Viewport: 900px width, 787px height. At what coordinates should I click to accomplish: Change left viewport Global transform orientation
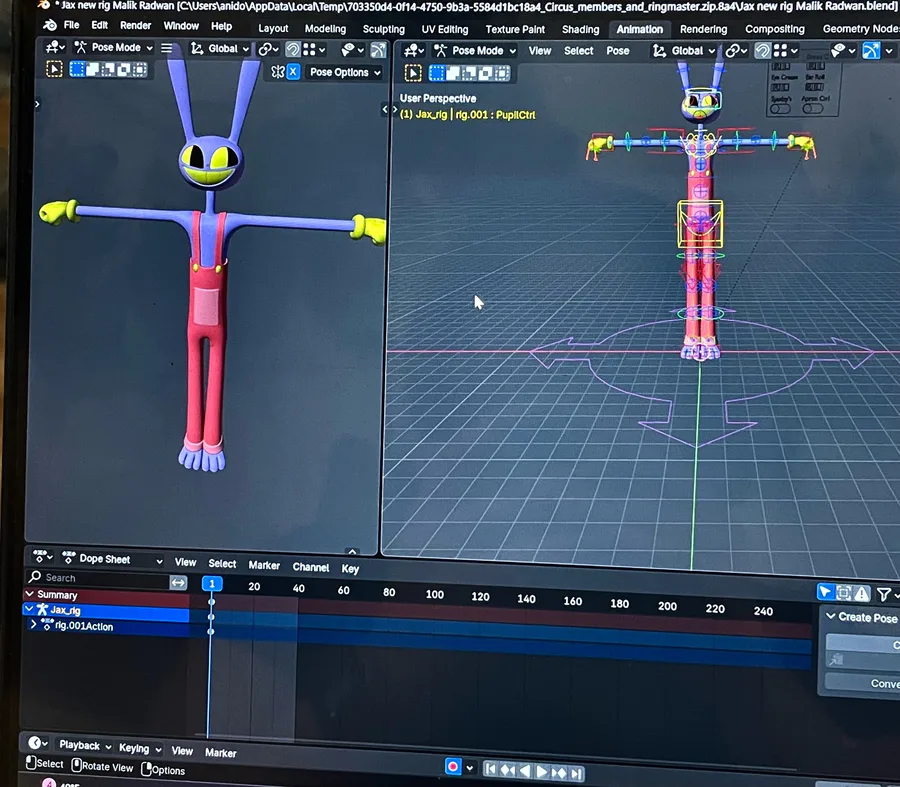(220, 49)
